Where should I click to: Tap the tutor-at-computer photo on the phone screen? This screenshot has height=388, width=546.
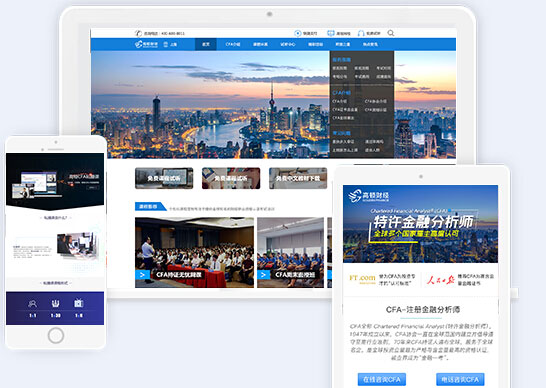click(77, 245)
